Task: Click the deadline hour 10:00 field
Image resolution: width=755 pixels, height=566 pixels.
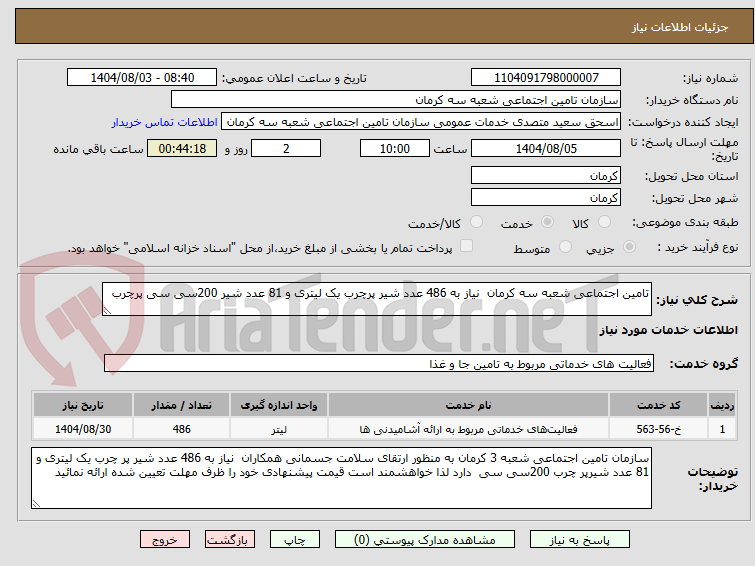Action: tap(395, 148)
